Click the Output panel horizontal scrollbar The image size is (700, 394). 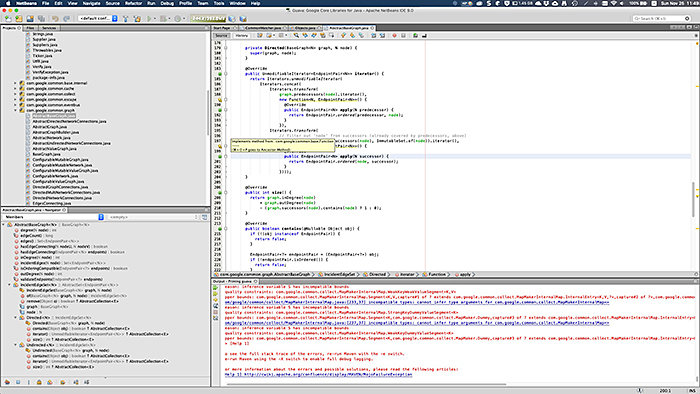pos(366,384)
